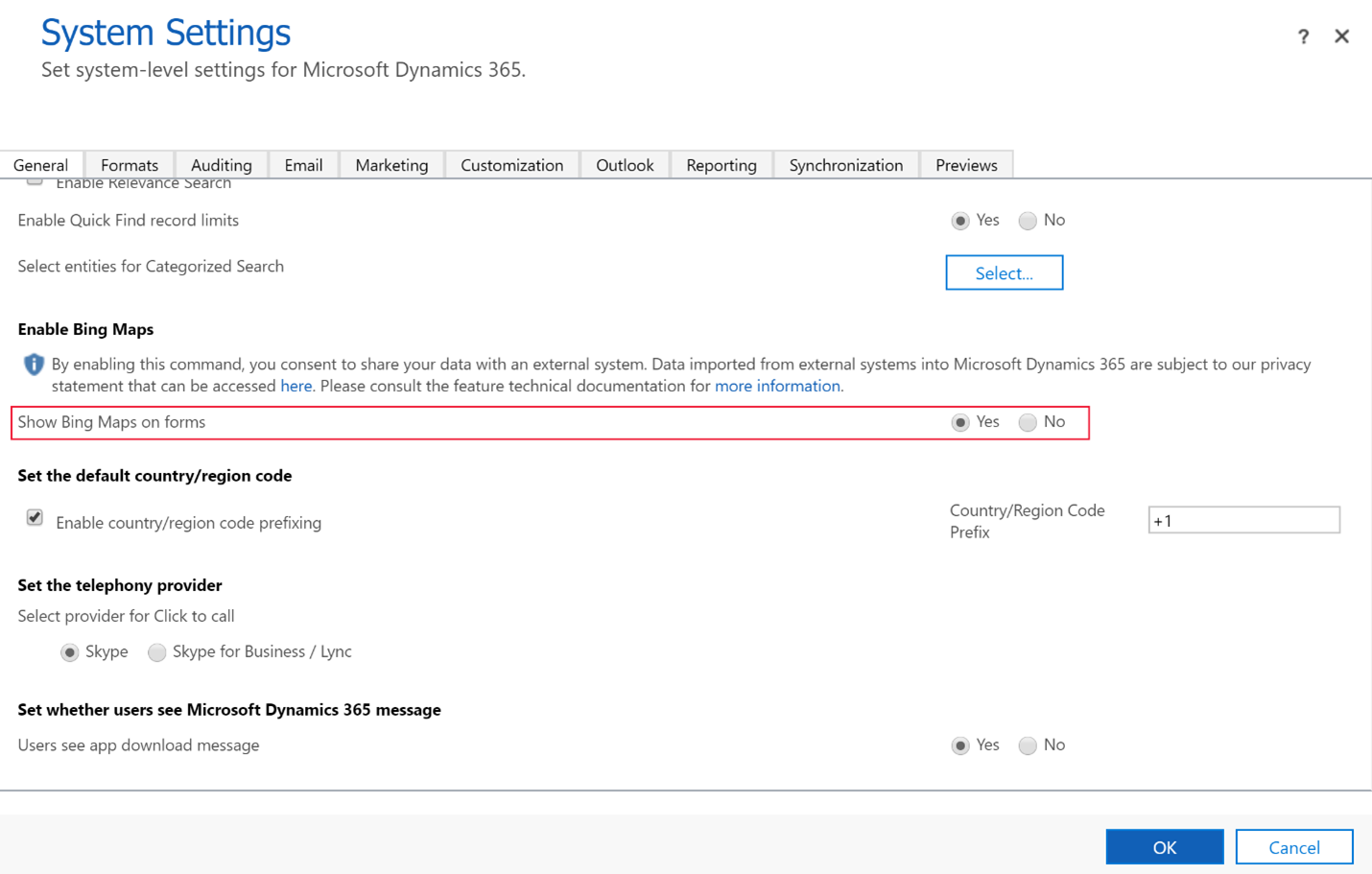Select Skype for Business / Lync provider

click(156, 652)
